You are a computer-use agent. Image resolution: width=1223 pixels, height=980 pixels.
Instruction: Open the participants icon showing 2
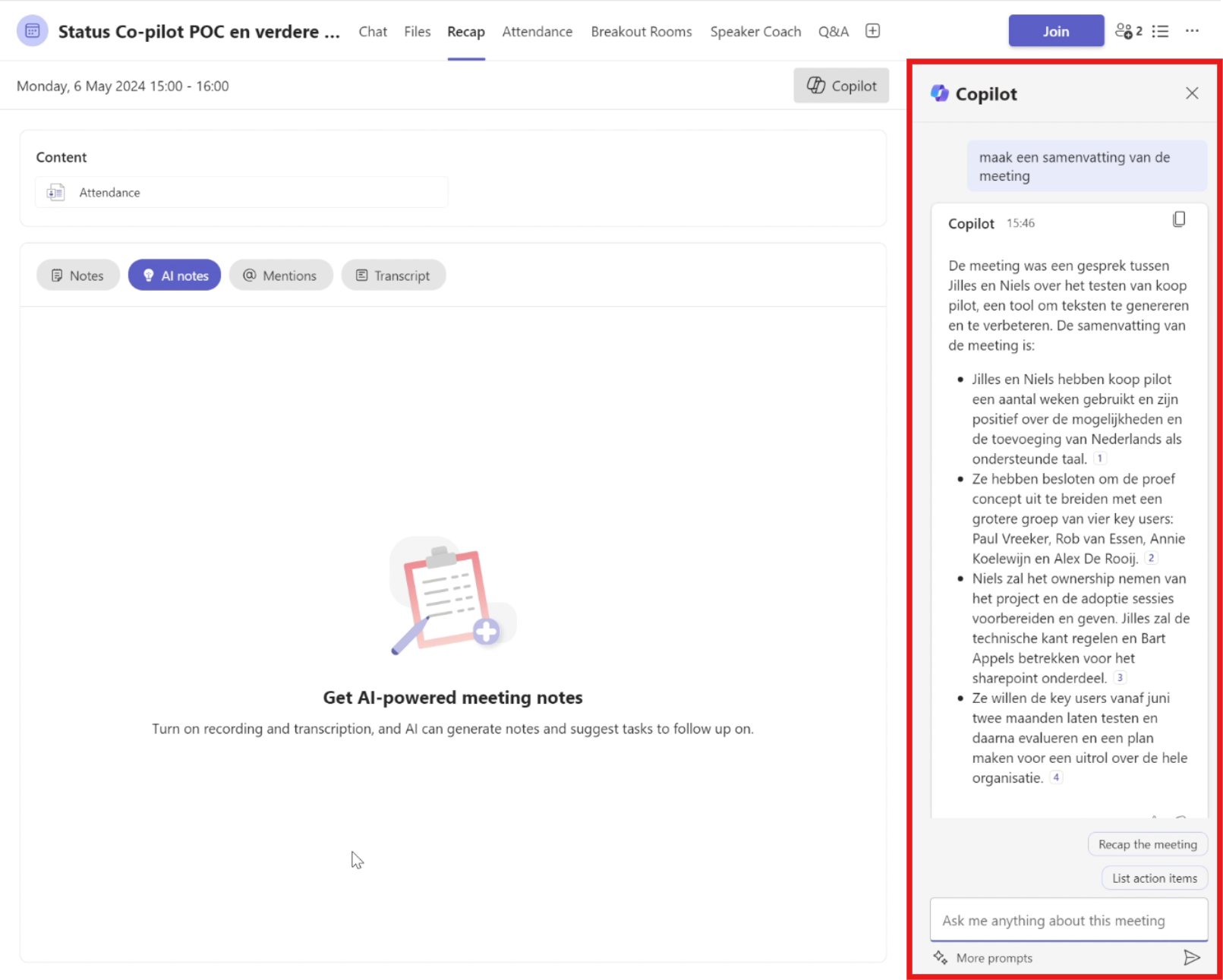(1128, 31)
